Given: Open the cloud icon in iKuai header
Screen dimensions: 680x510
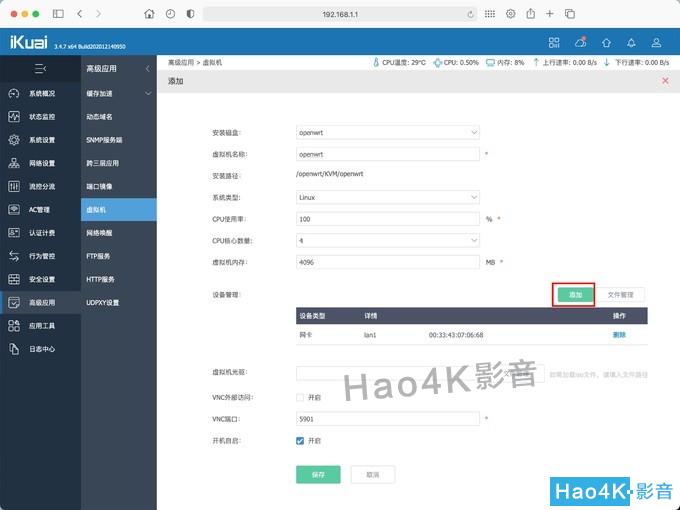Looking at the screenshot, I should pos(580,42).
